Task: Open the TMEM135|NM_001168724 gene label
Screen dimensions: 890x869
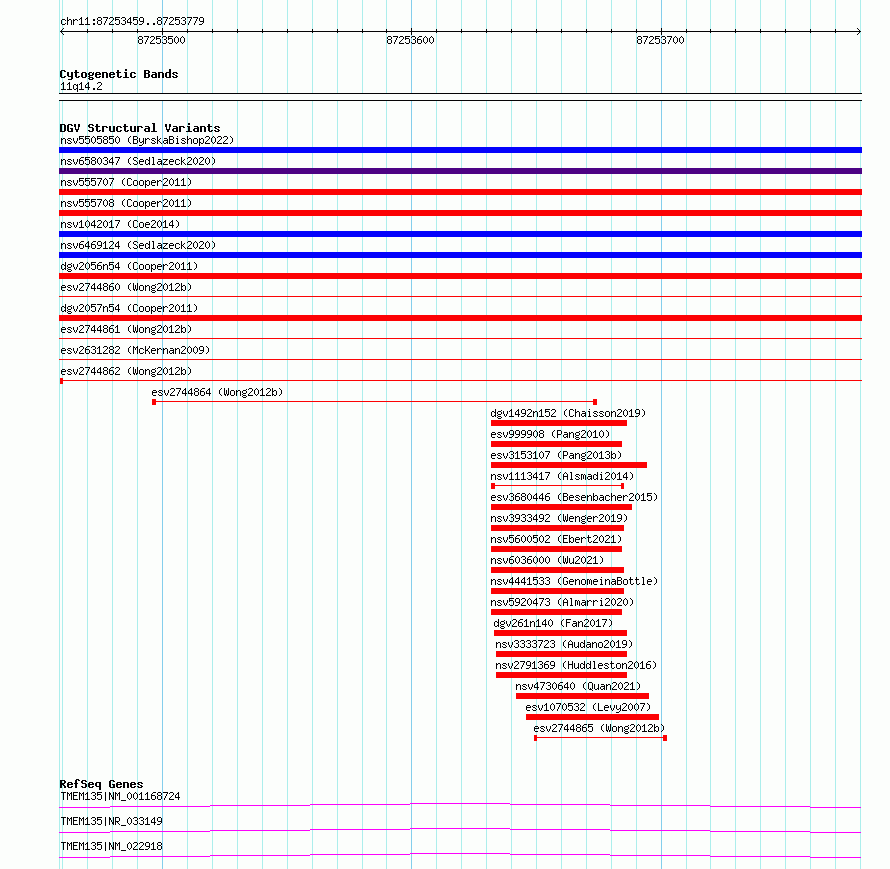Action: click(x=120, y=796)
